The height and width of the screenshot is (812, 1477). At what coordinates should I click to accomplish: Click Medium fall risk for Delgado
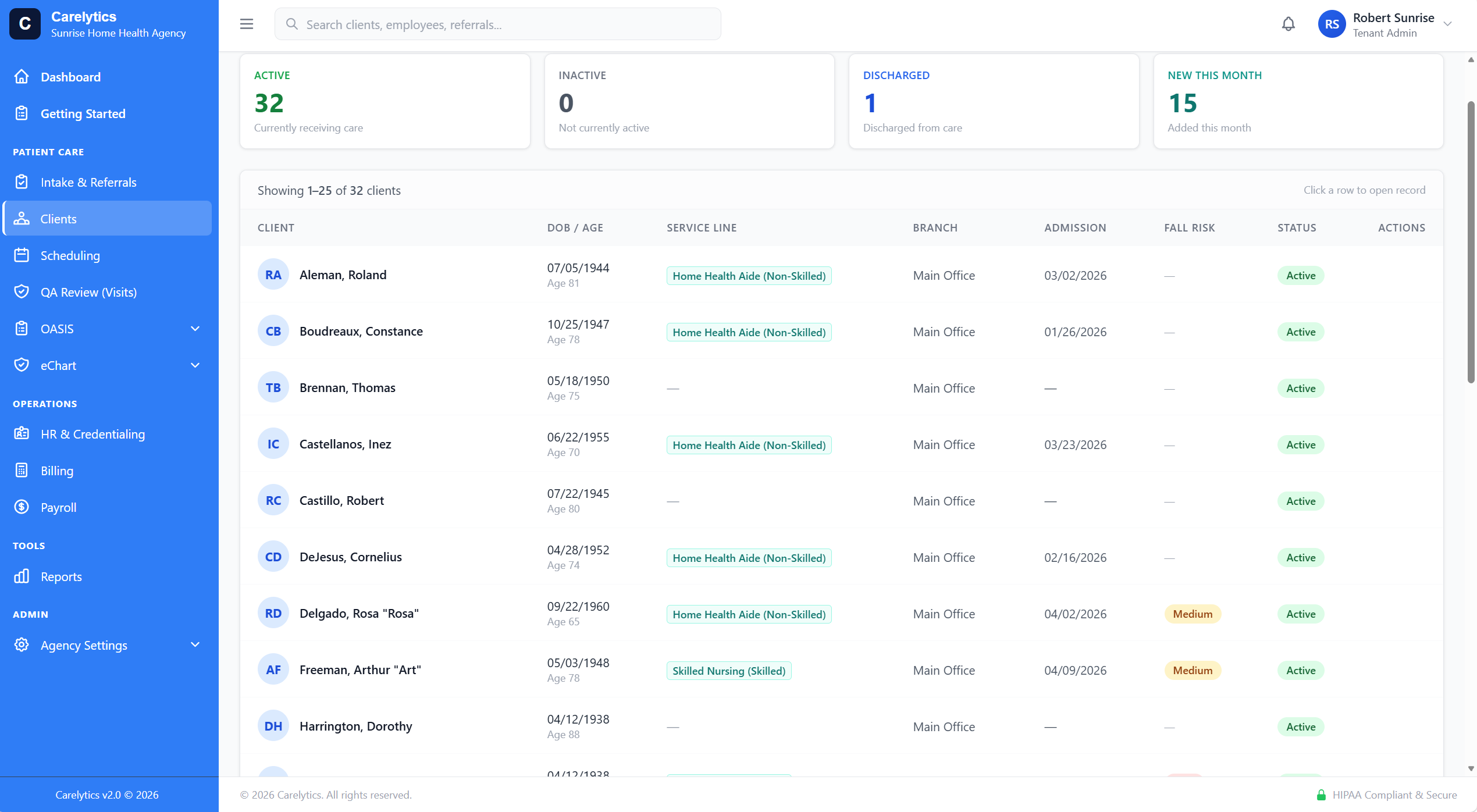[x=1193, y=614]
